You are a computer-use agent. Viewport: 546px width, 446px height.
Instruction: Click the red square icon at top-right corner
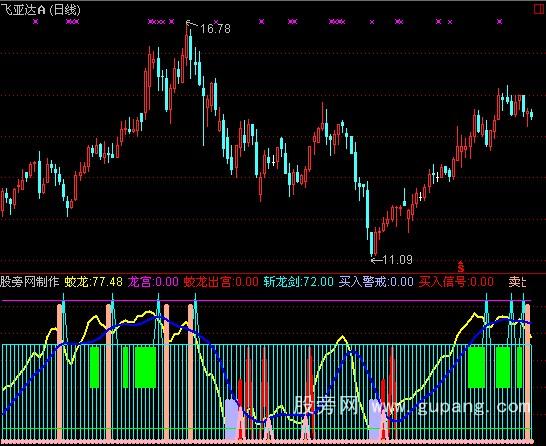point(539,9)
